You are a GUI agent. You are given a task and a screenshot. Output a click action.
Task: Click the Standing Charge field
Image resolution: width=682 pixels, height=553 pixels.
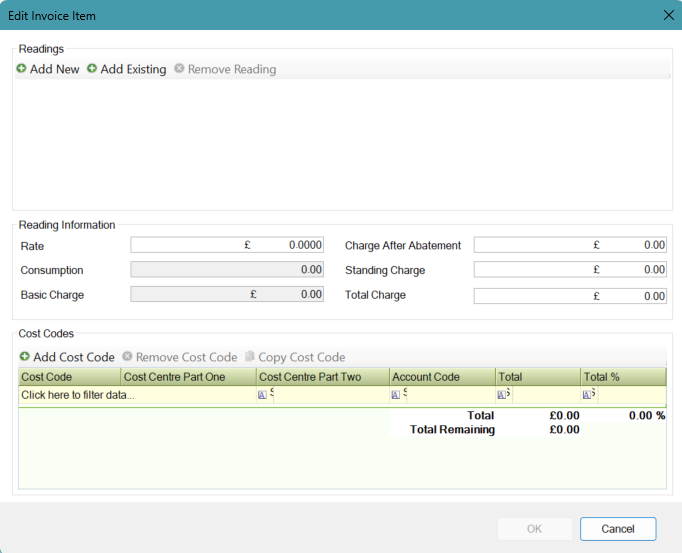pyautogui.click(x=569, y=270)
